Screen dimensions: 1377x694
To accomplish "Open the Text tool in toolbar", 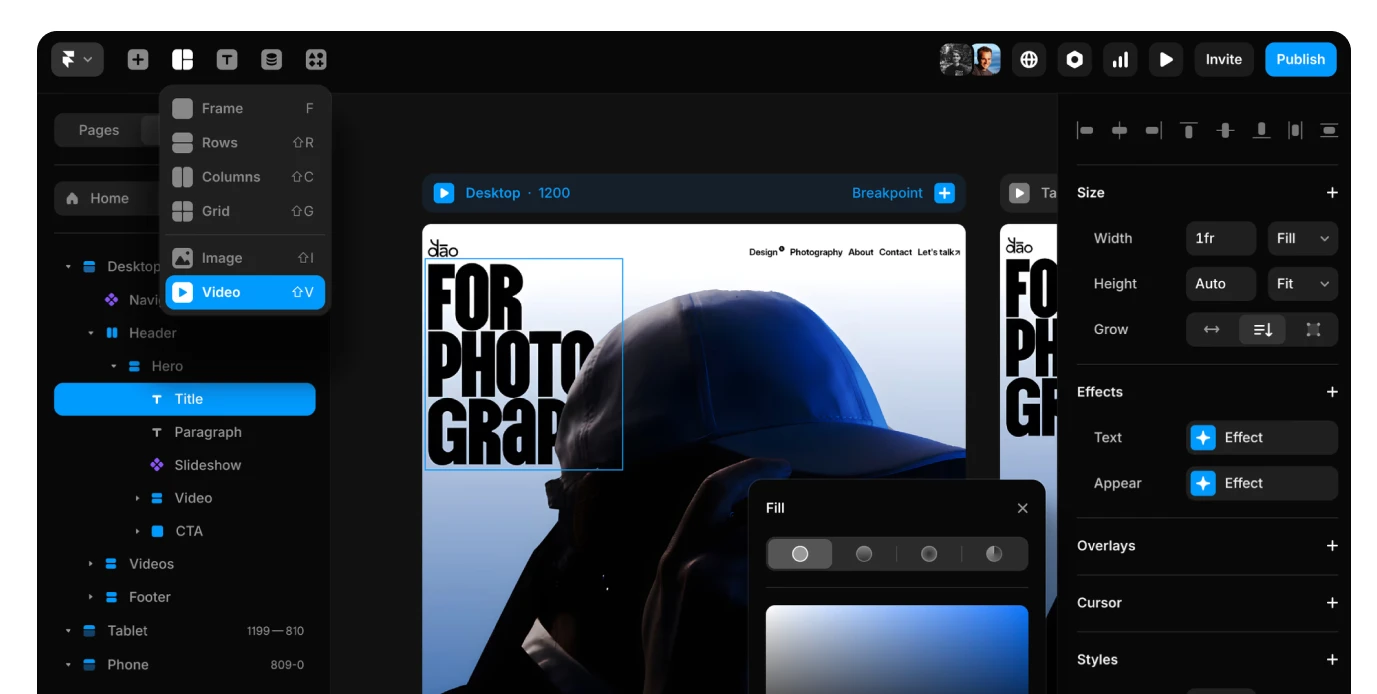I will (x=227, y=60).
